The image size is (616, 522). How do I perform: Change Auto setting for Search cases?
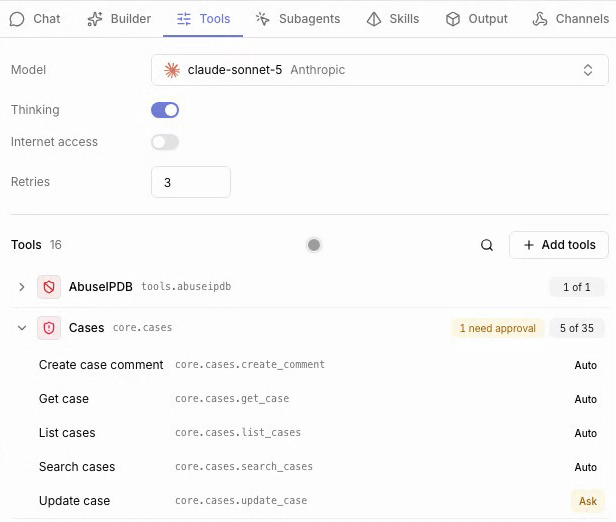pos(586,467)
